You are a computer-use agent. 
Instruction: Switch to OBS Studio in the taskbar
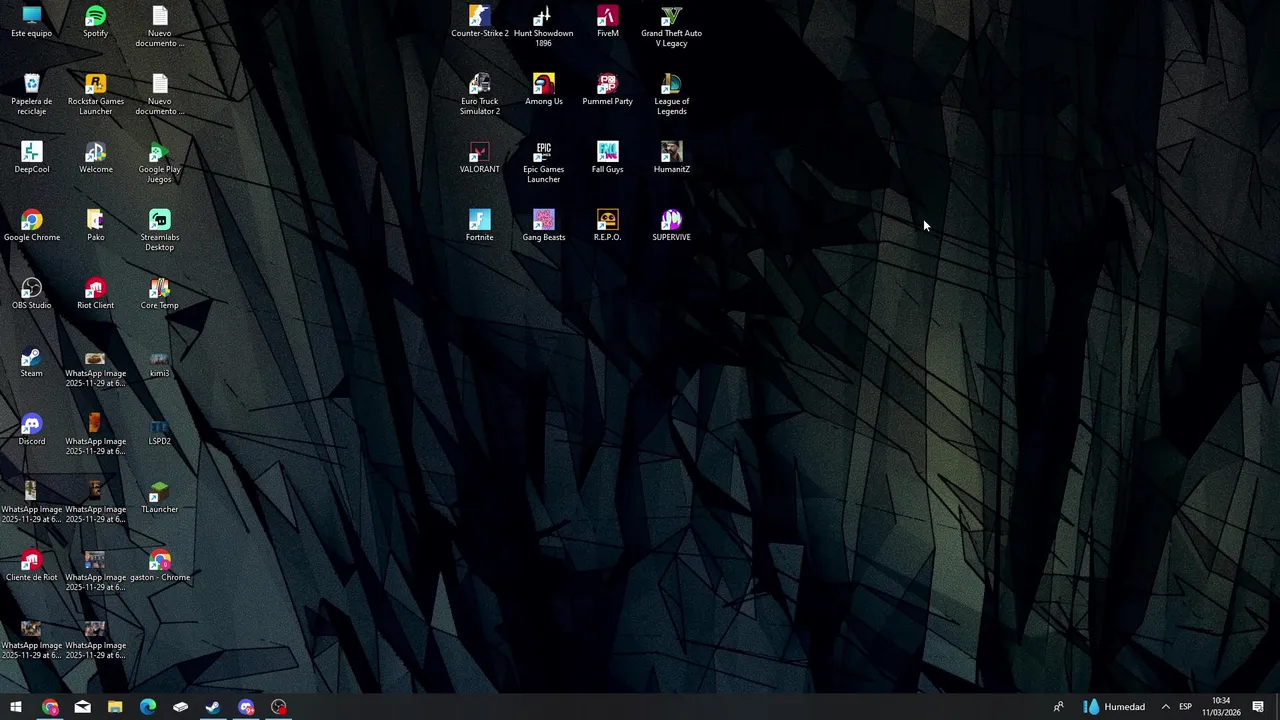pyautogui.click(x=279, y=707)
